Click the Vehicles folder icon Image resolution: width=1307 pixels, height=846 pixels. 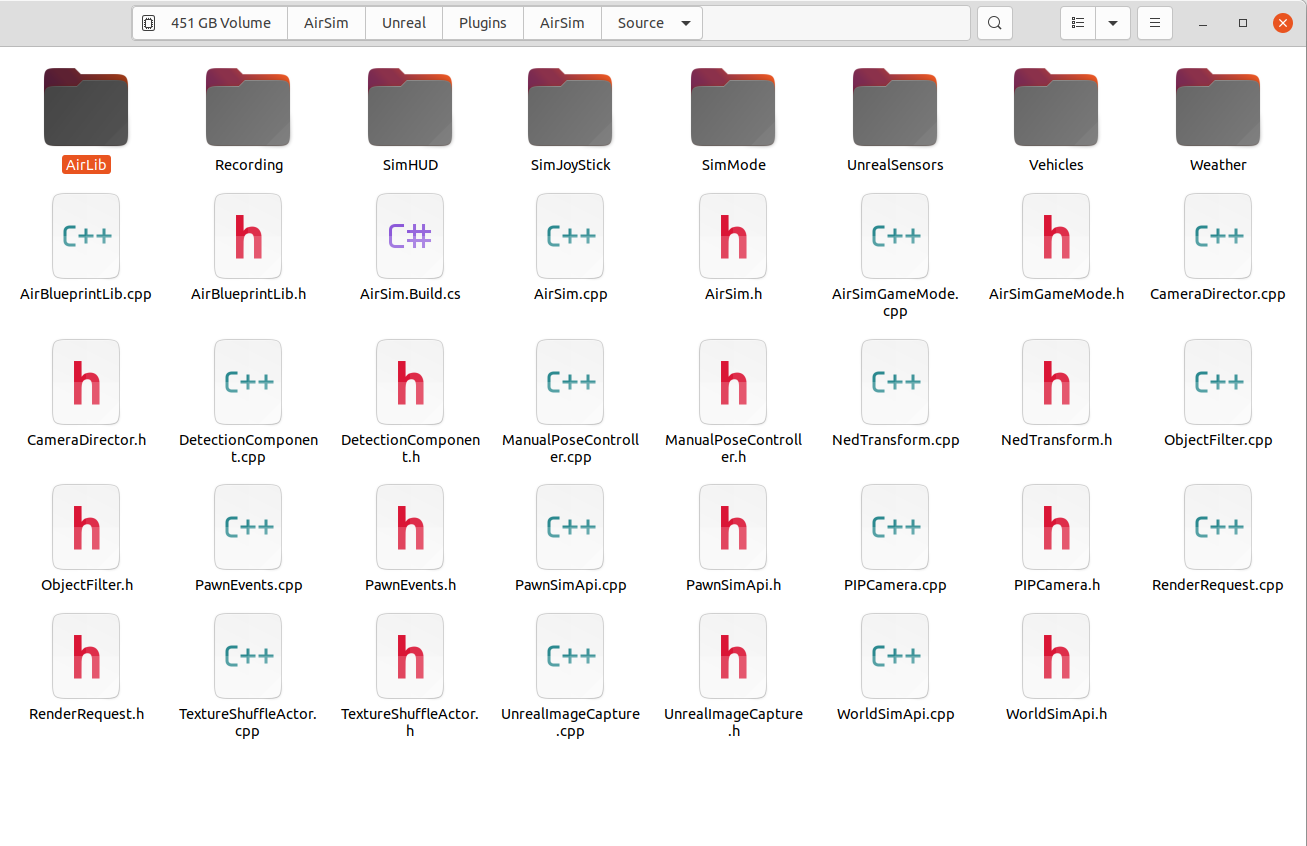1056,107
